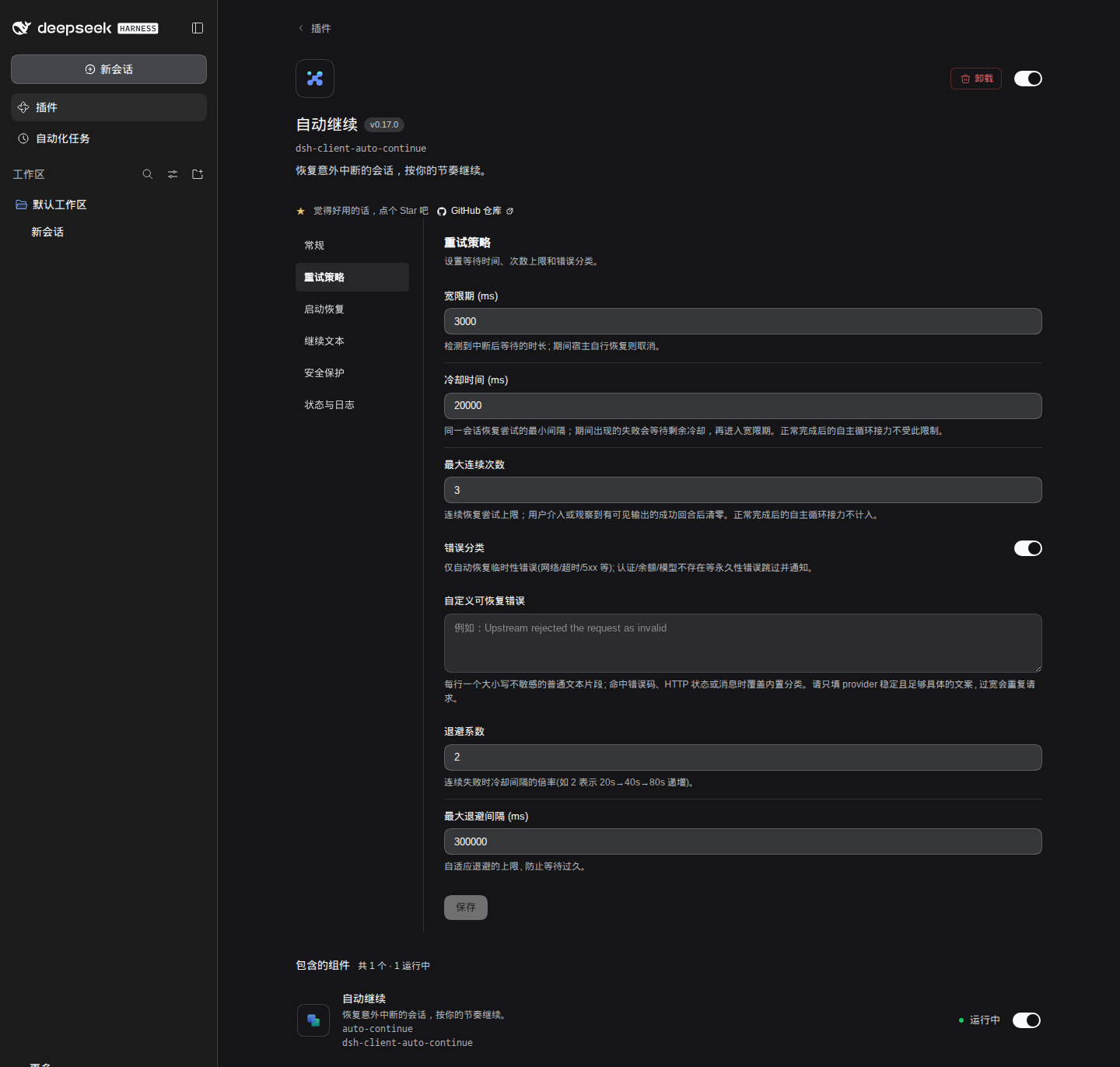The image size is (1120, 1067).
Task: Open 安全保护 settings tab
Action: (x=352, y=373)
